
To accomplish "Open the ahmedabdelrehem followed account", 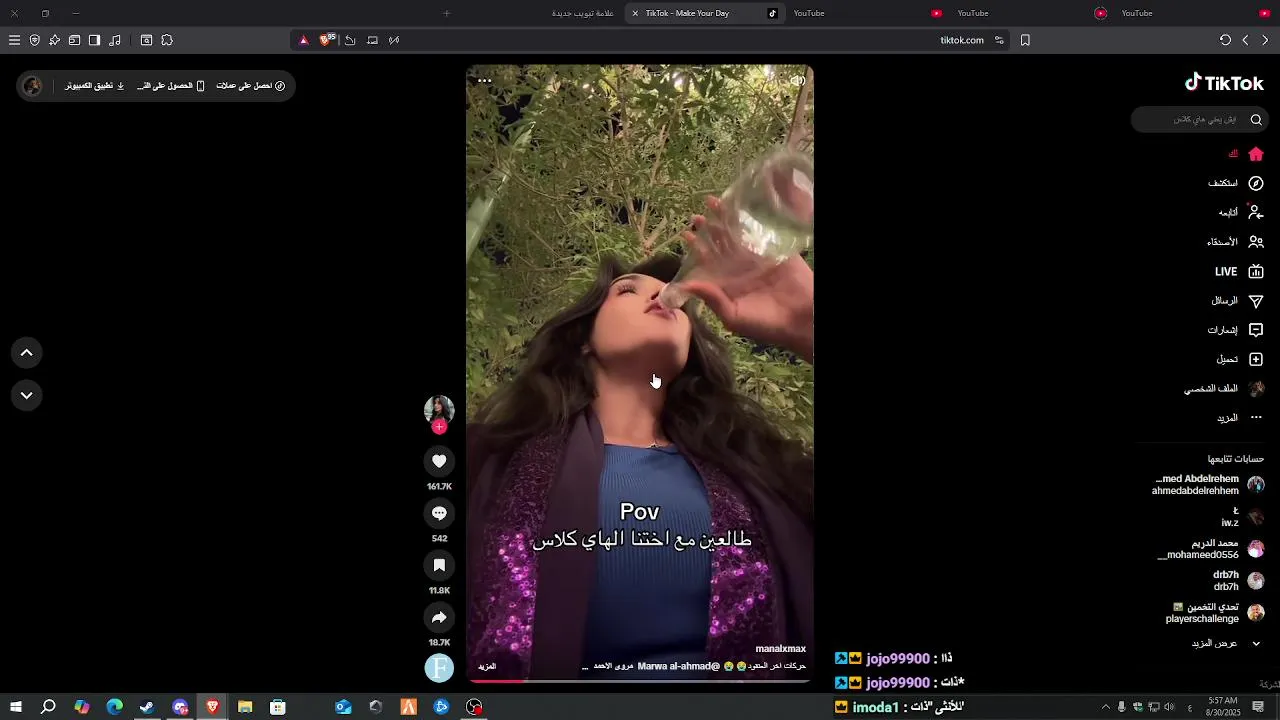I will [1208, 485].
